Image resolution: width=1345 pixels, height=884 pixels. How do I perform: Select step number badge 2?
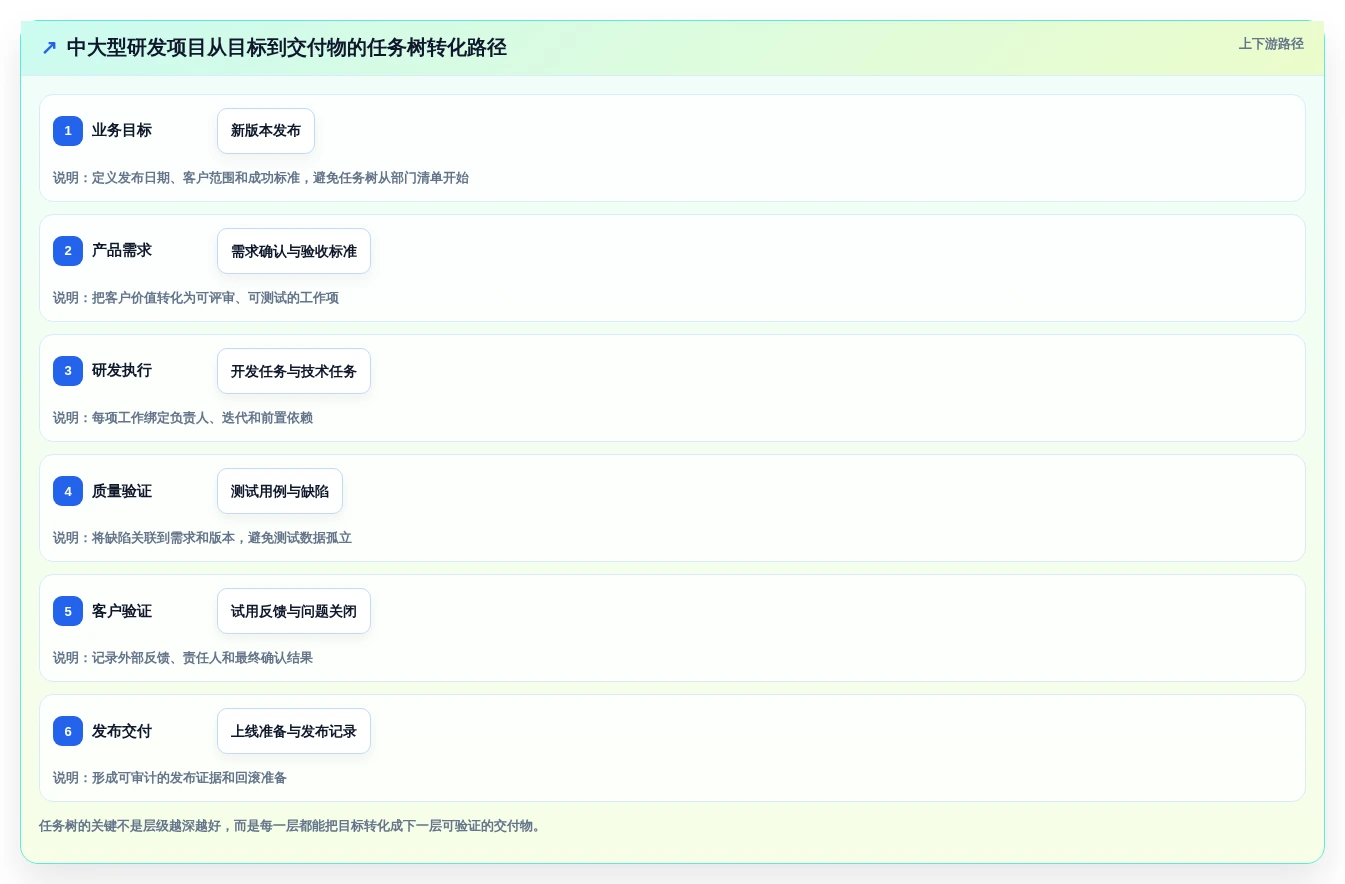click(x=68, y=251)
